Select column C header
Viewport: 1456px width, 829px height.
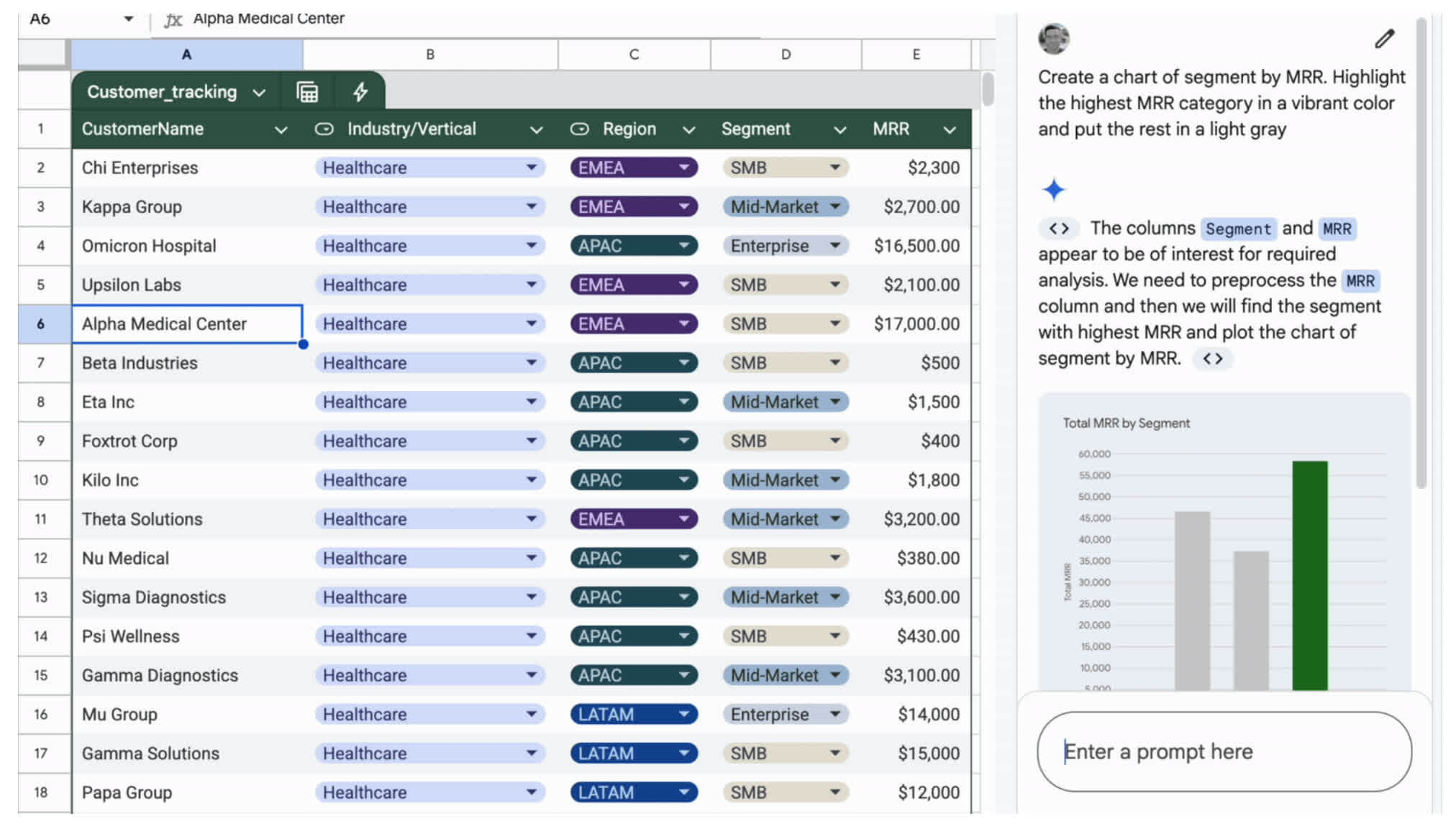pyautogui.click(x=634, y=54)
